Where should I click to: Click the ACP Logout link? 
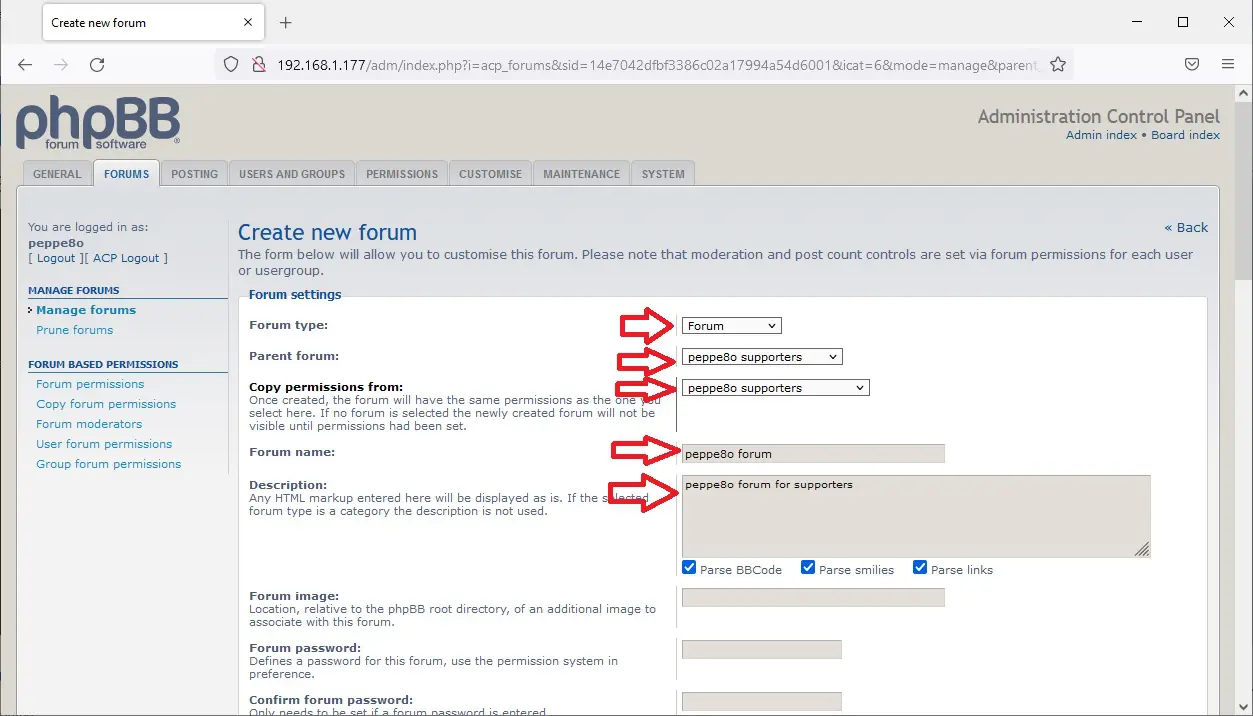click(126, 258)
